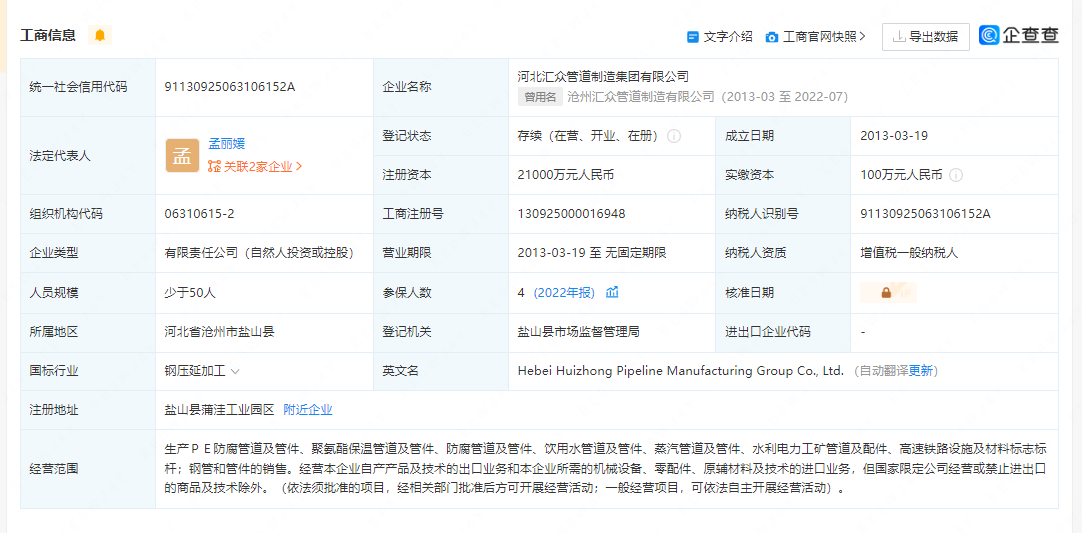Click the 统一社会信用代码 label cell
This screenshot has height=533, width=1082.
click(88, 87)
